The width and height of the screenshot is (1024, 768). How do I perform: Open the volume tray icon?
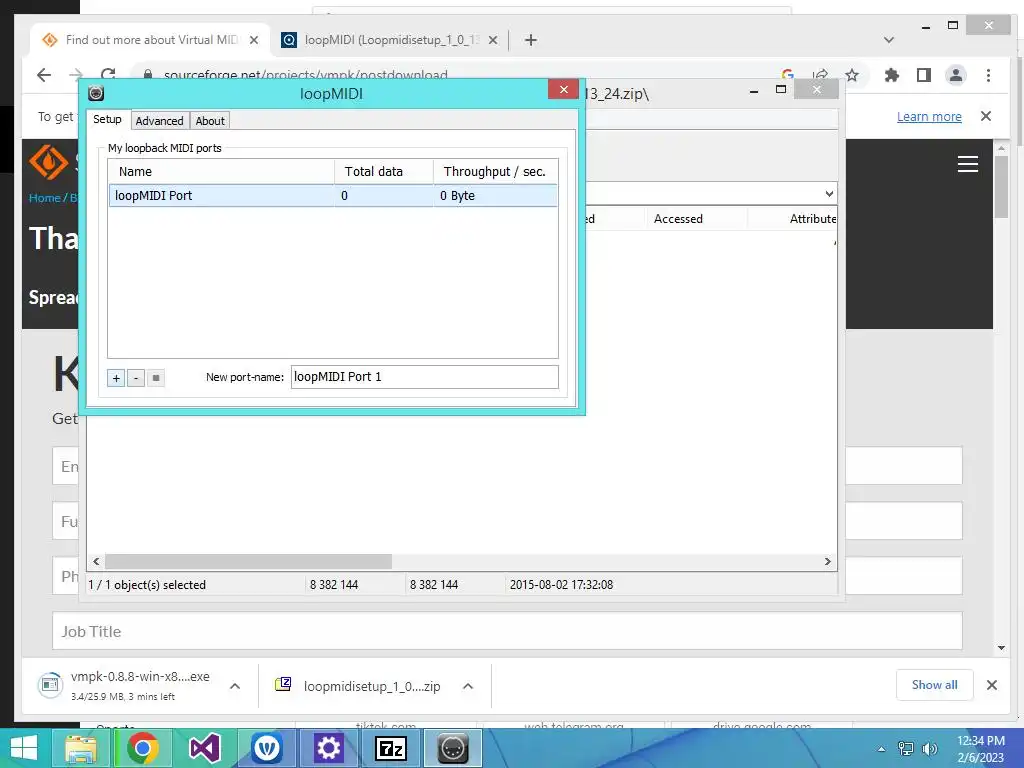(929, 749)
